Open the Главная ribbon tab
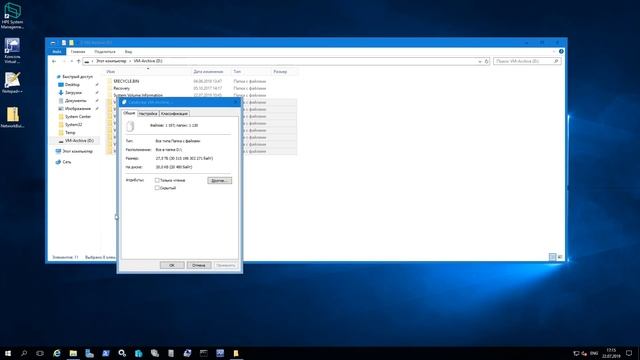640x360 pixels. tap(78, 51)
